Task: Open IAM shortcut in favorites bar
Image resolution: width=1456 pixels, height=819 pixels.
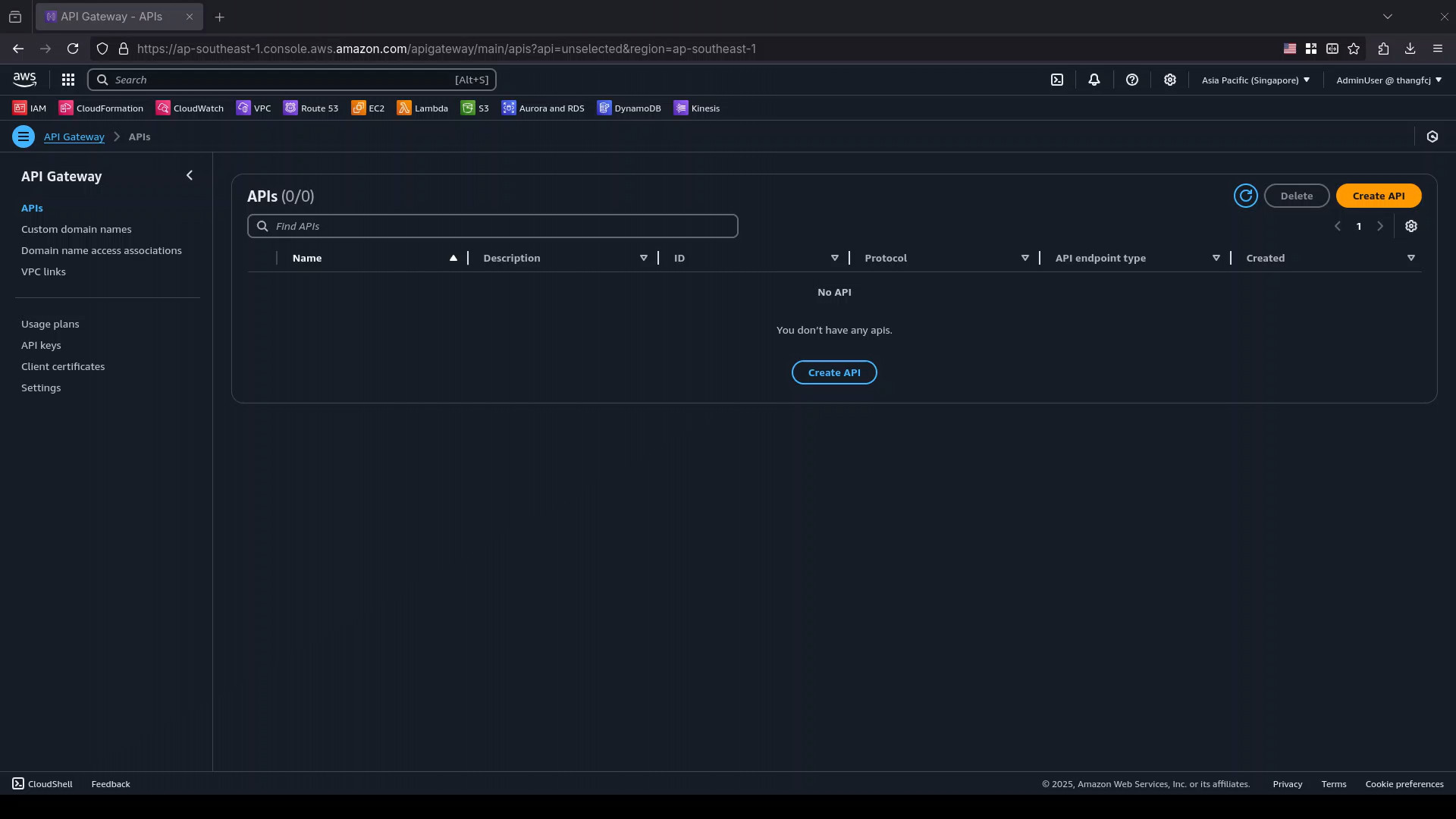Action: [x=30, y=108]
